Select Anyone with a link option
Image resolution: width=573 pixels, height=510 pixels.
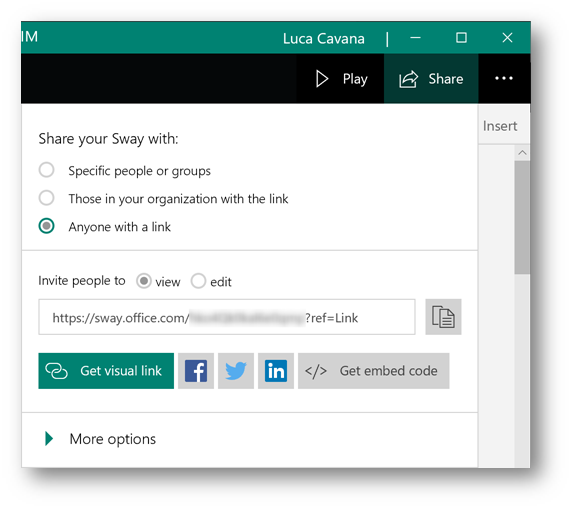point(46,226)
